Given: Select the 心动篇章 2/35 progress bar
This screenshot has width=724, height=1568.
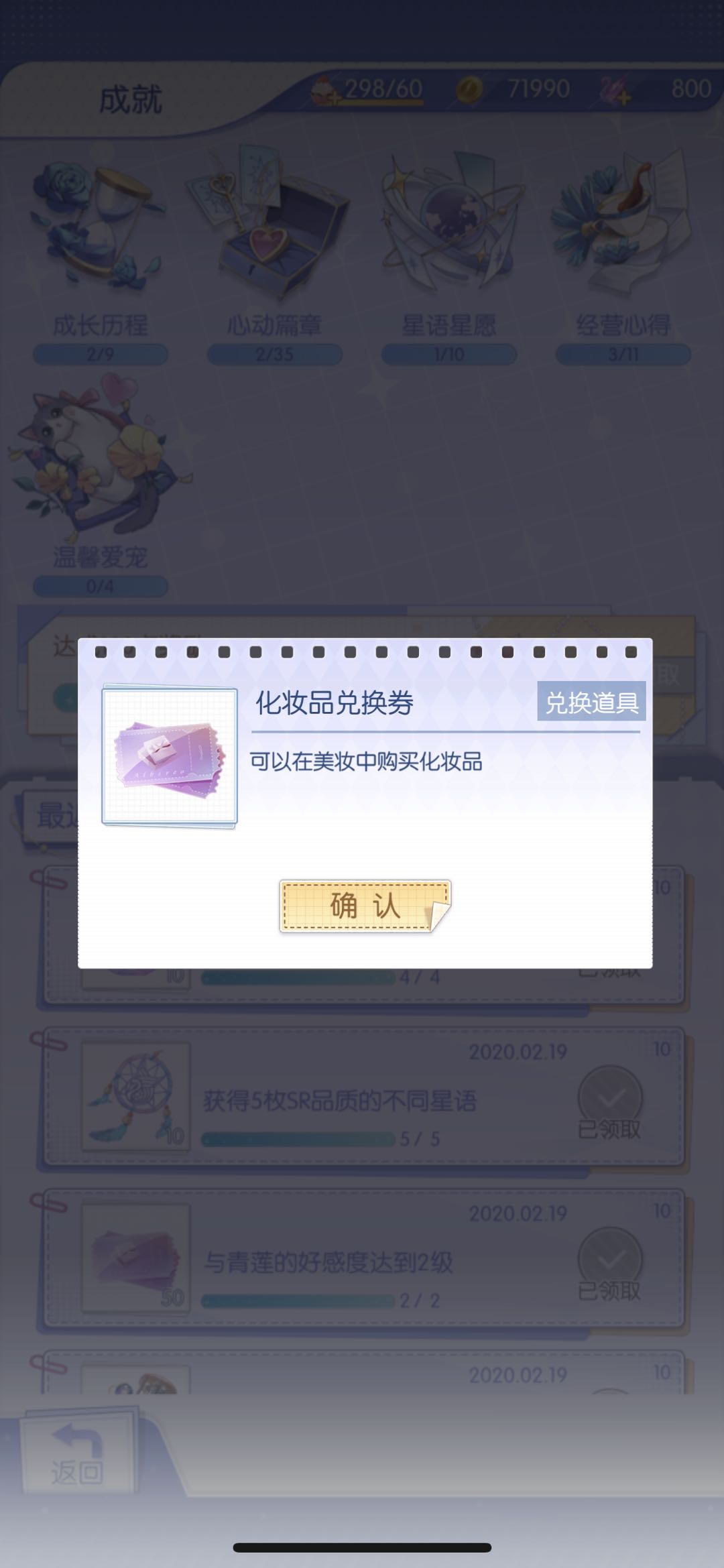Looking at the screenshot, I should point(275,354).
